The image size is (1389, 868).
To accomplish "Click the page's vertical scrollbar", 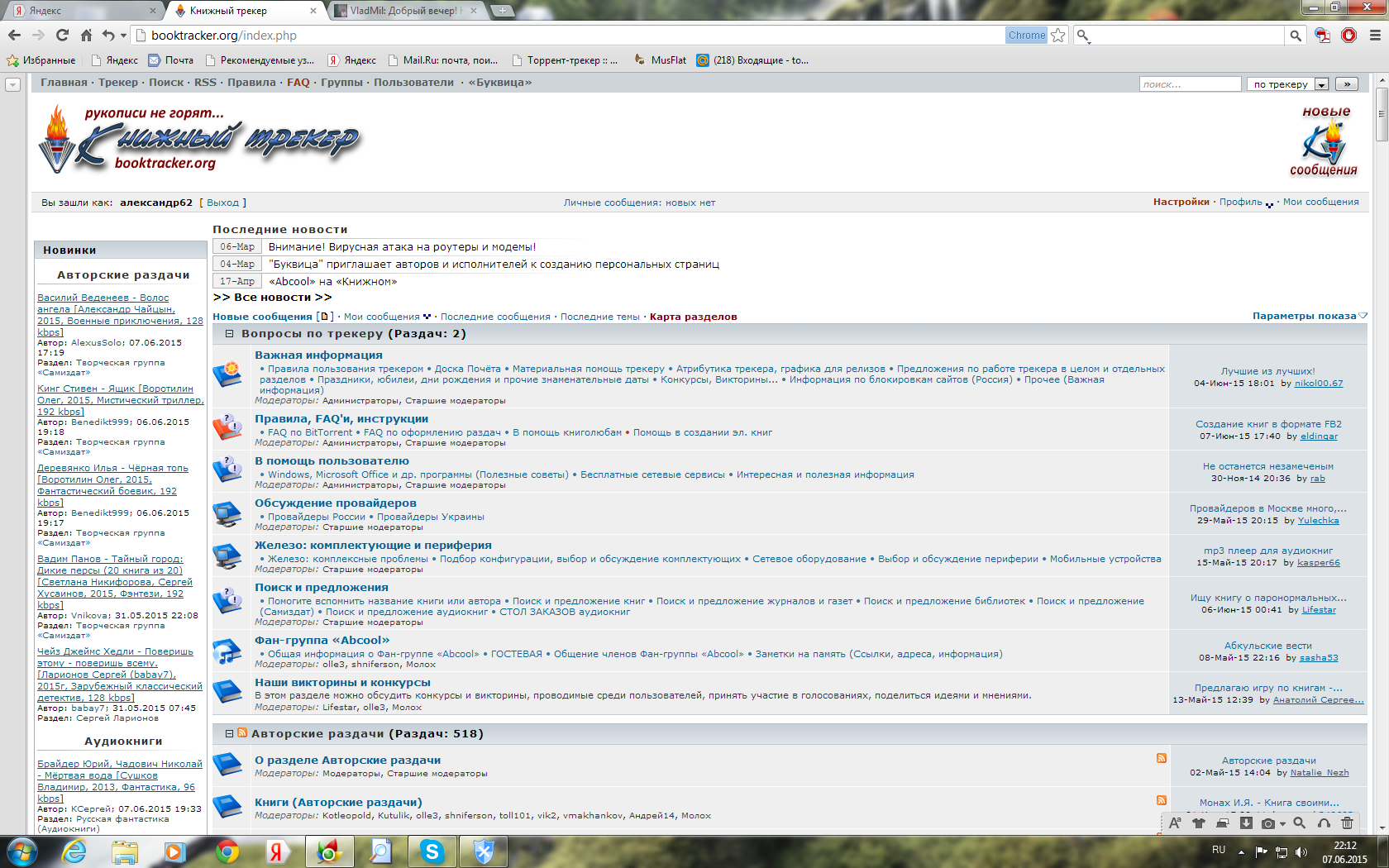I will pyautogui.click(x=1382, y=413).
